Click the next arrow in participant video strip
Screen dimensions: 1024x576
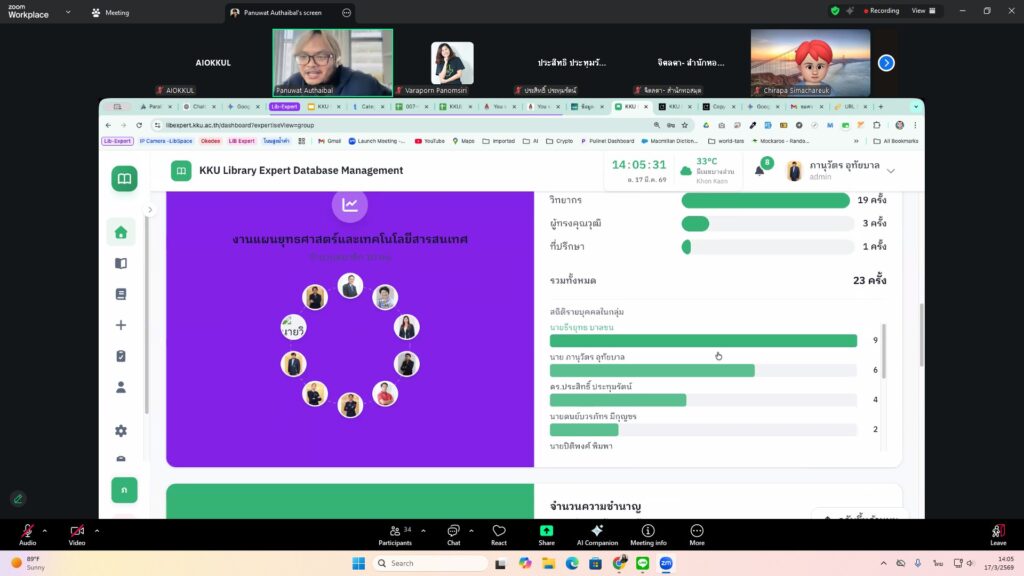tap(886, 63)
